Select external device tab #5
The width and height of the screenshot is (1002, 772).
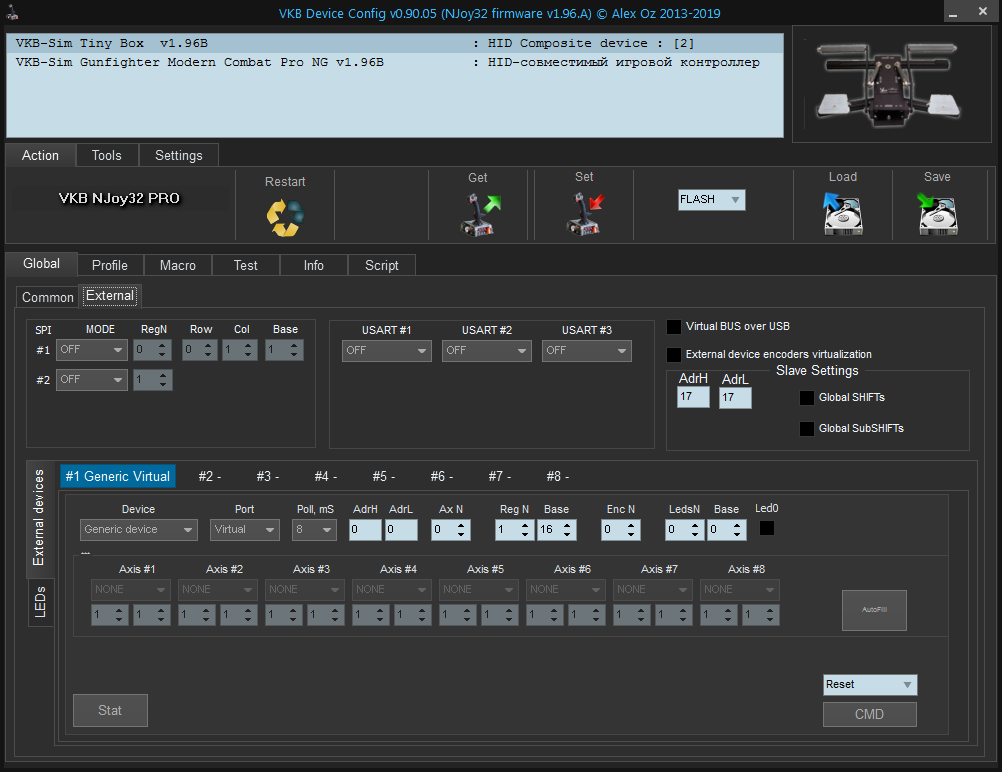pos(384,476)
